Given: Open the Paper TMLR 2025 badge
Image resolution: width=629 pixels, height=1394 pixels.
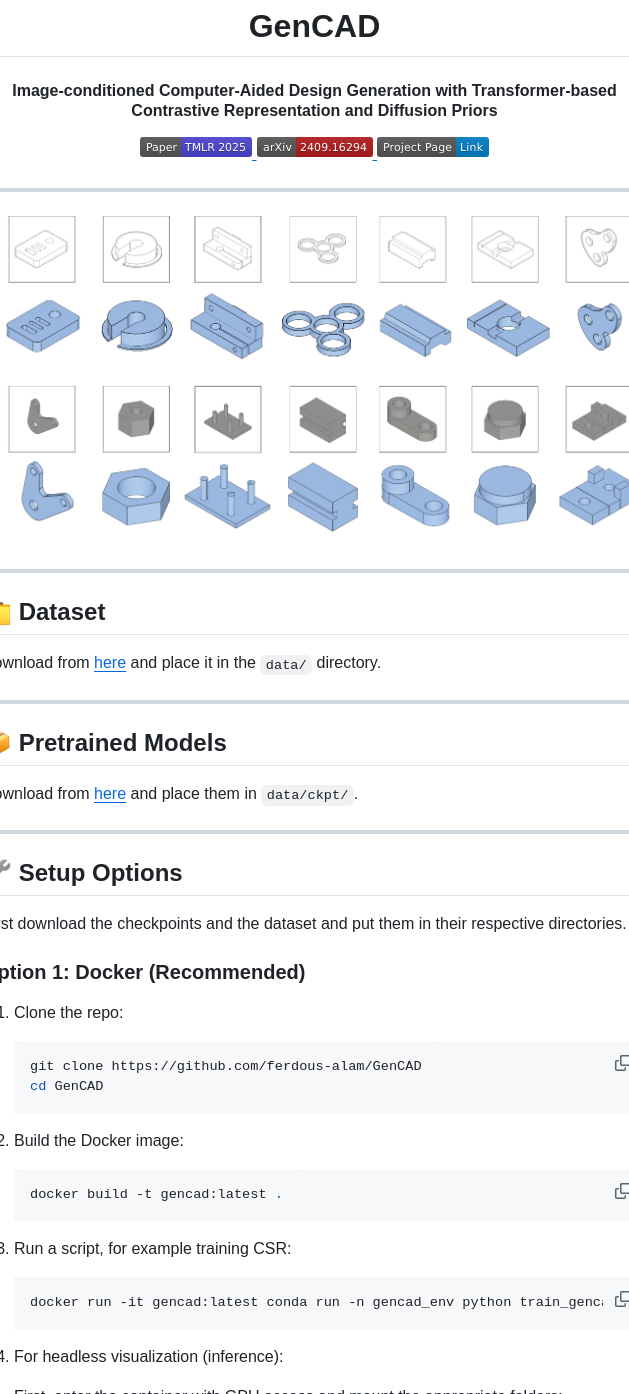Looking at the screenshot, I should pyautogui.click(x=196, y=147).
